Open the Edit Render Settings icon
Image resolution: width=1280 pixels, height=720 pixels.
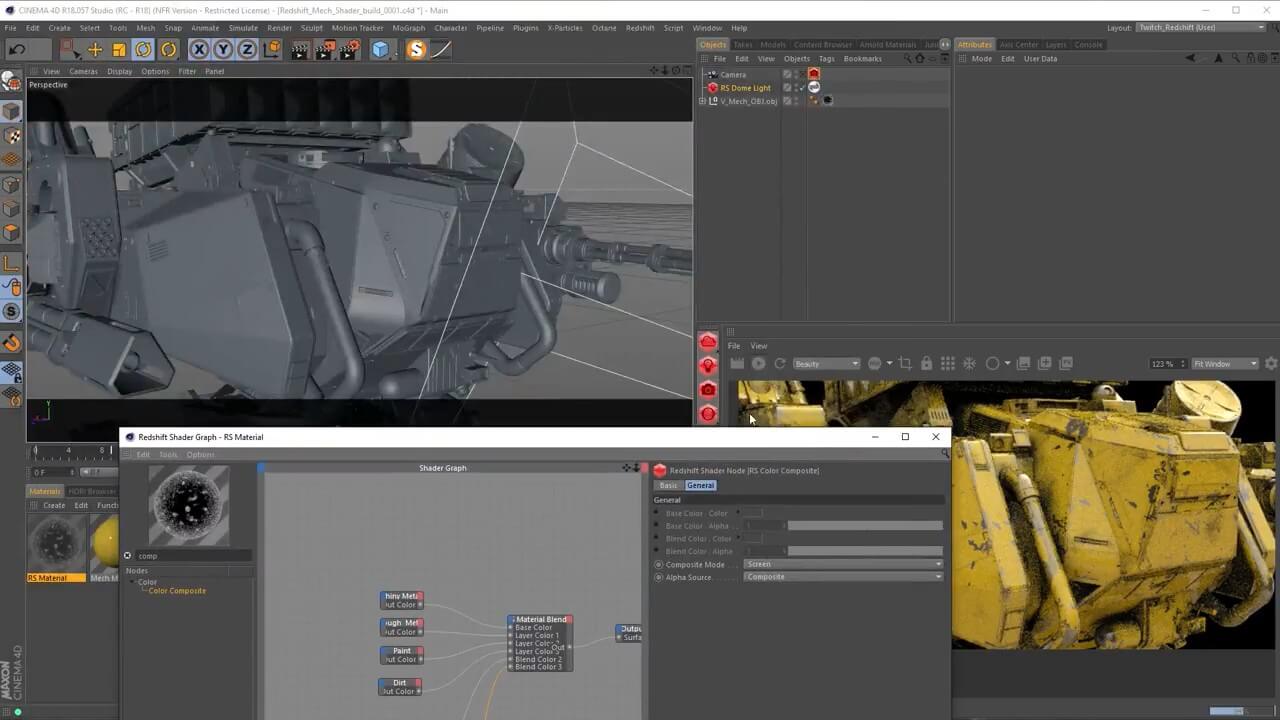point(349,49)
